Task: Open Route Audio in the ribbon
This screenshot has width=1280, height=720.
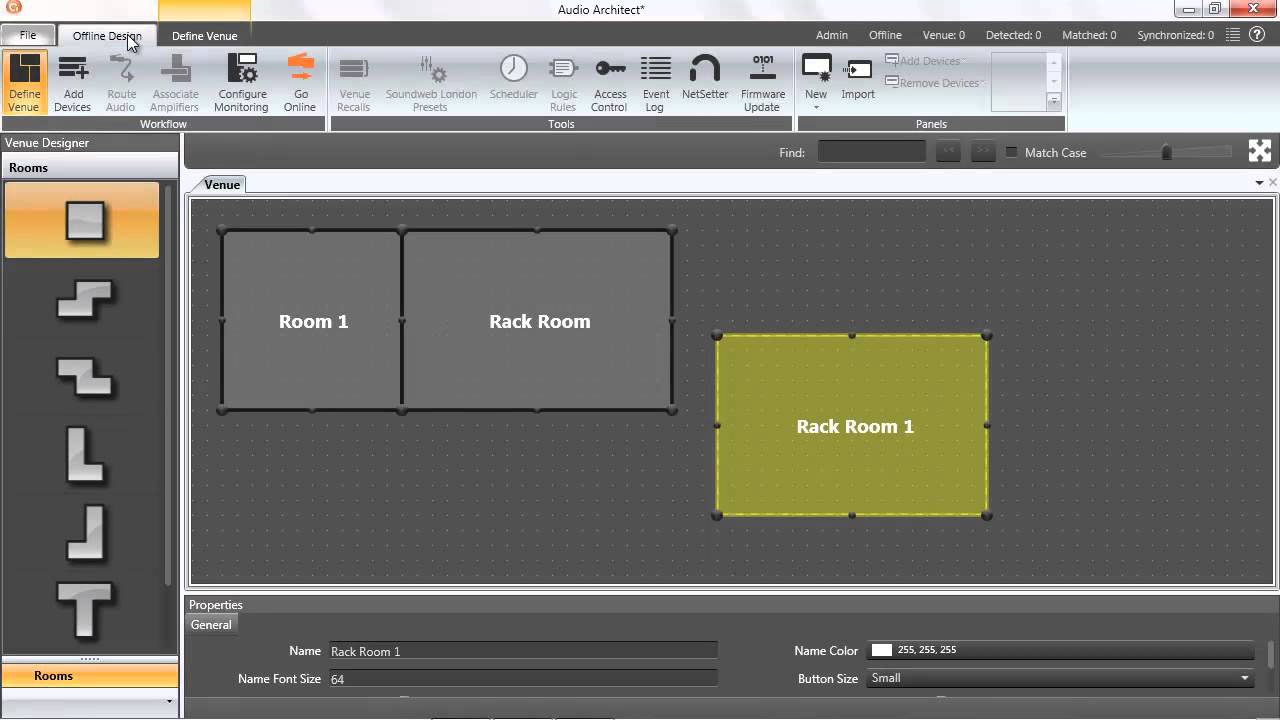Action: (x=121, y=83)
